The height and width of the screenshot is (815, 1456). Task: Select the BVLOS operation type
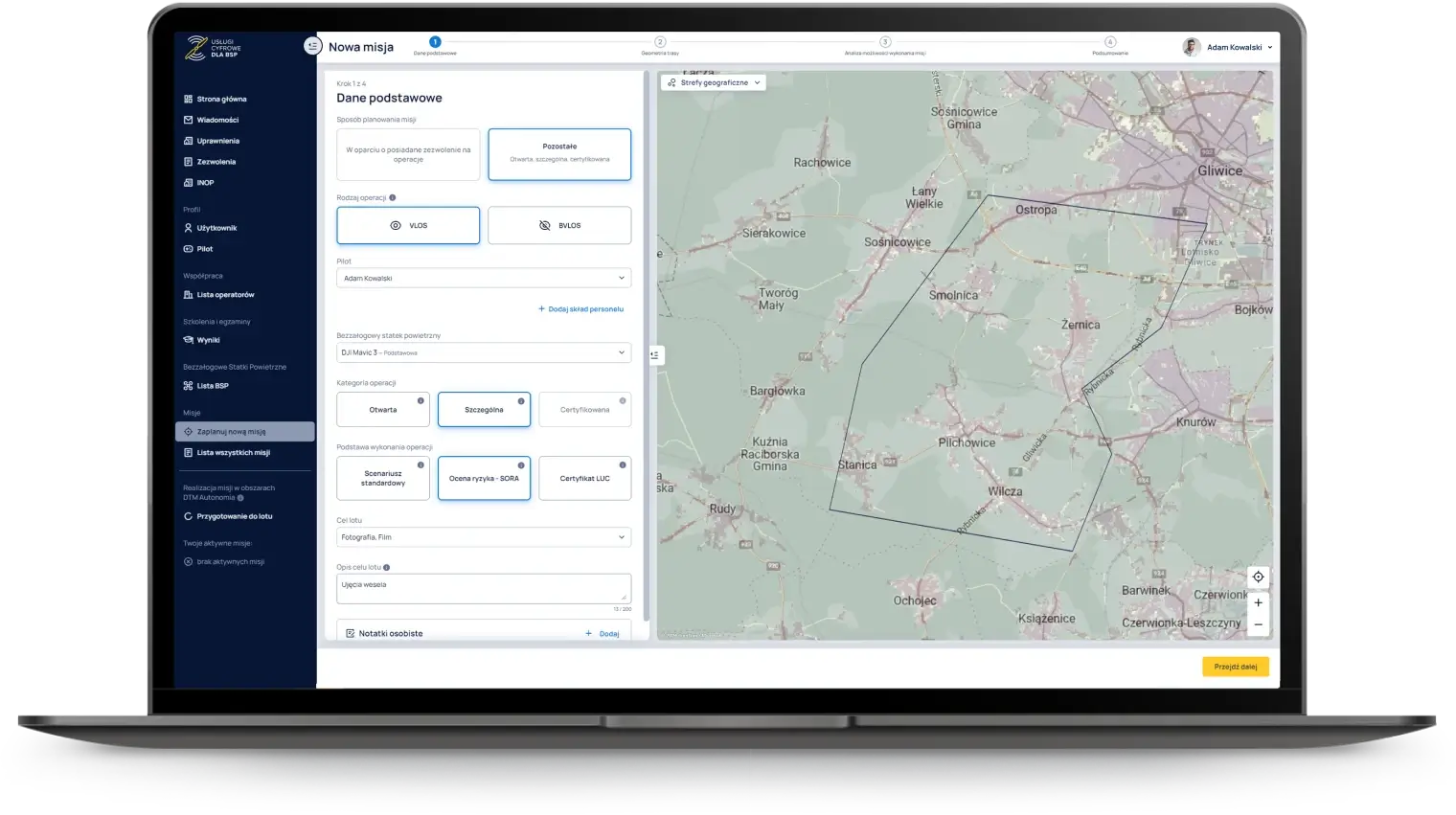point(559,226)
